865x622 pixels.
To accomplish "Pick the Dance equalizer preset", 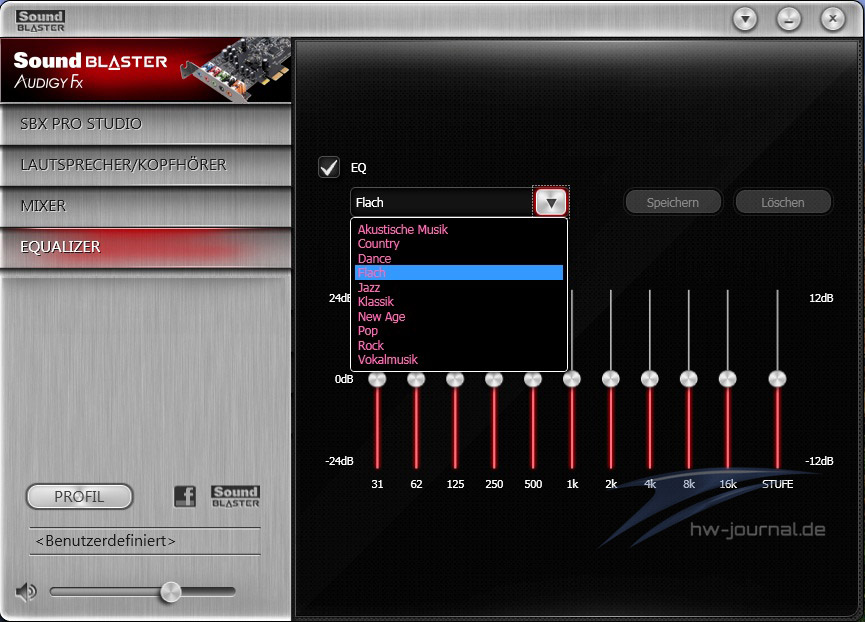I will 458,259.
